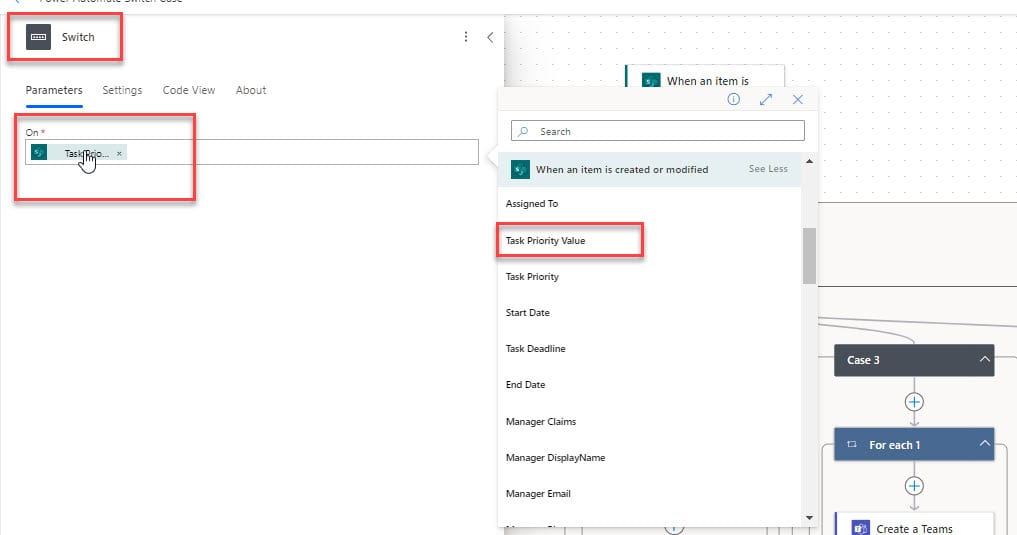This screenshot has height=535, width=1017.
Task: Select Task Priority Value dynamic content
Action: (x=545, y=241)
